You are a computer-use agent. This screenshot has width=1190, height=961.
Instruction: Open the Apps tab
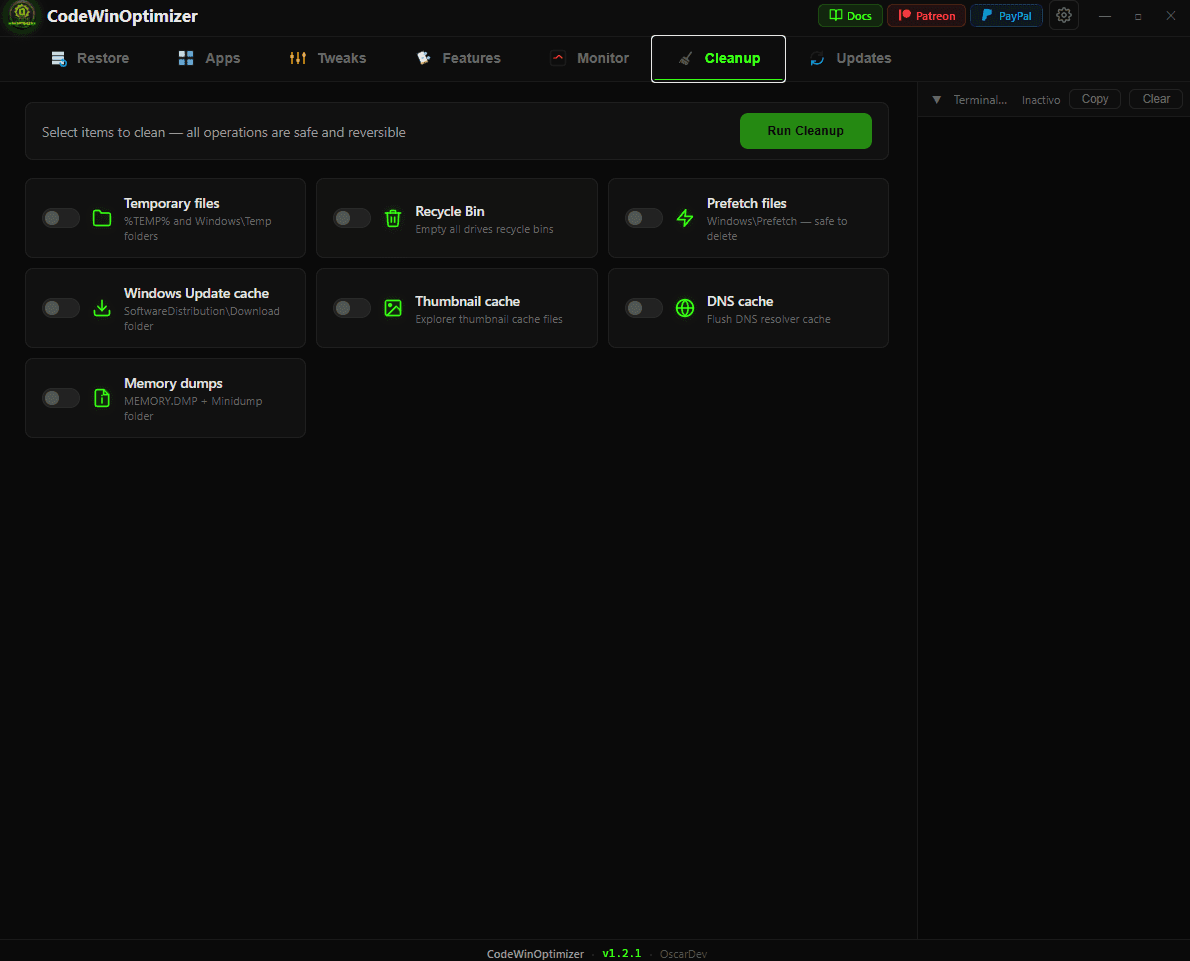(x=209, y=58)
